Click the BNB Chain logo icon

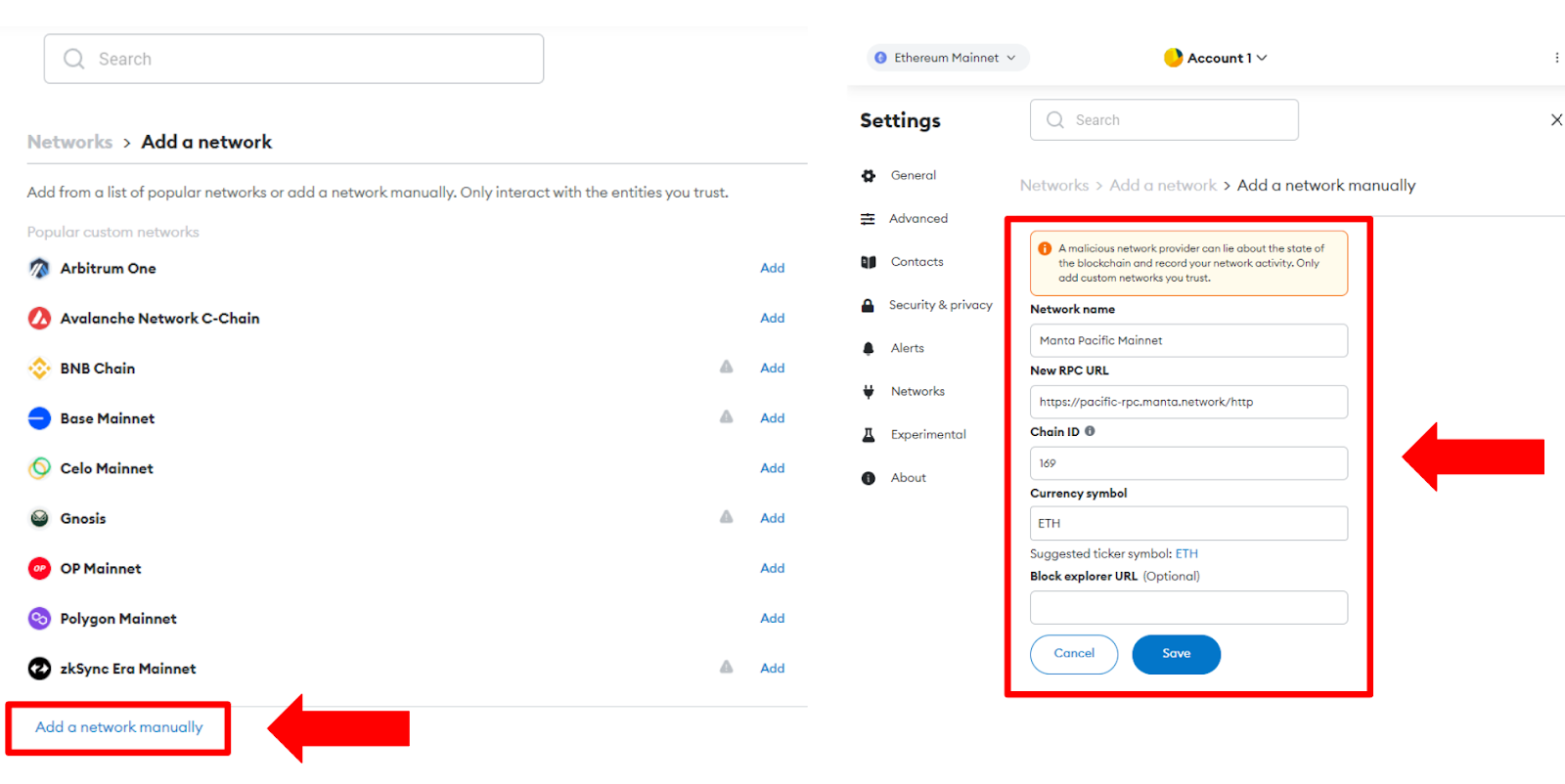pos(39,369)
